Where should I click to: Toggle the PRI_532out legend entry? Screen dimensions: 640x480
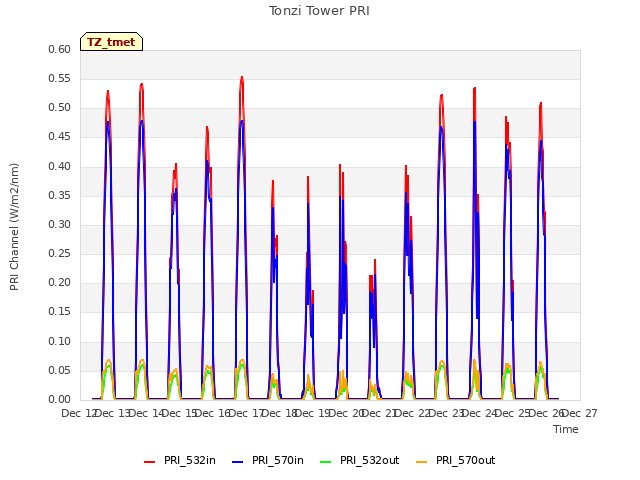tap(359, 460)
